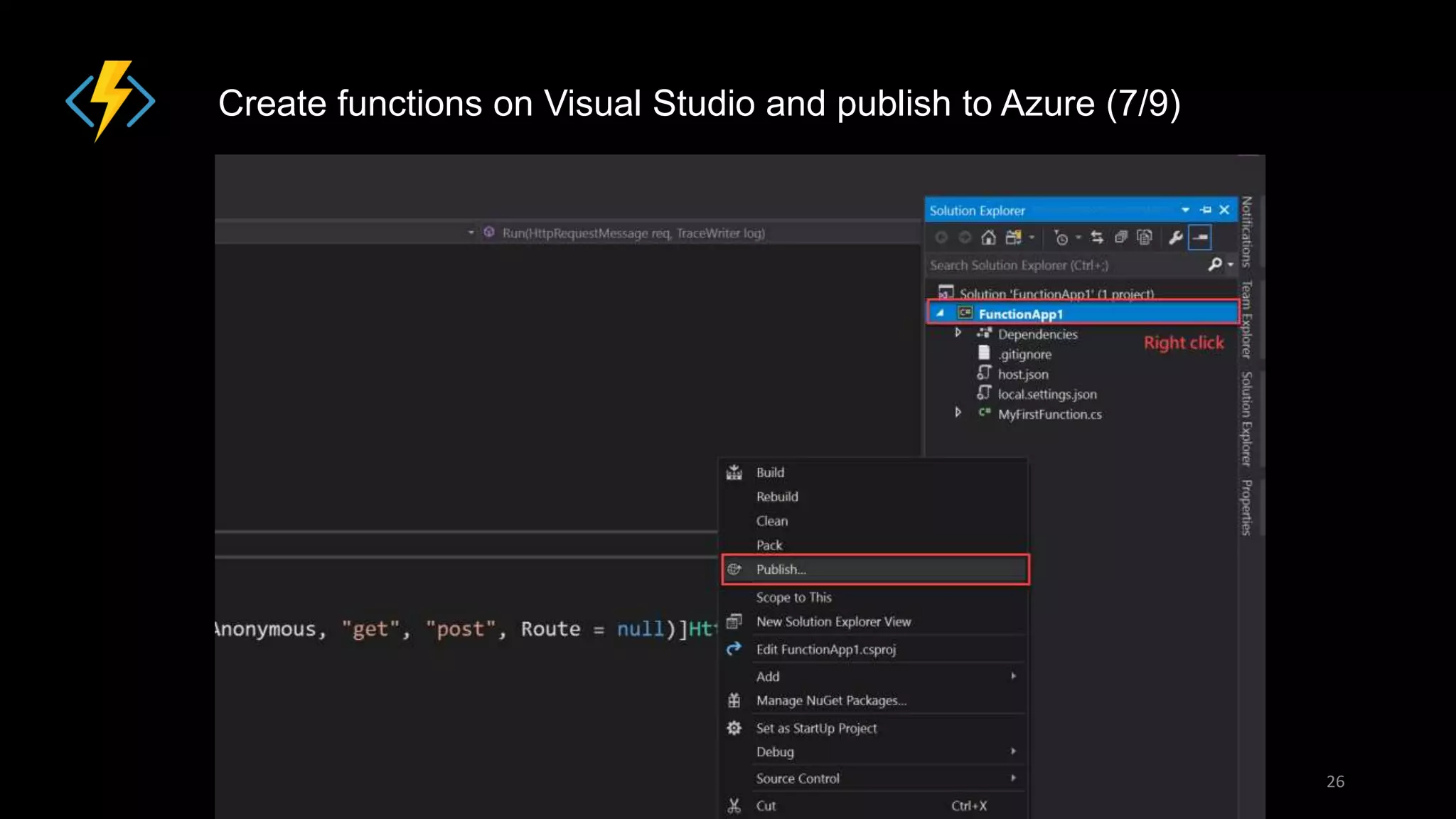
Task: Open the Properties side tab
Action: pos(1246,508)
